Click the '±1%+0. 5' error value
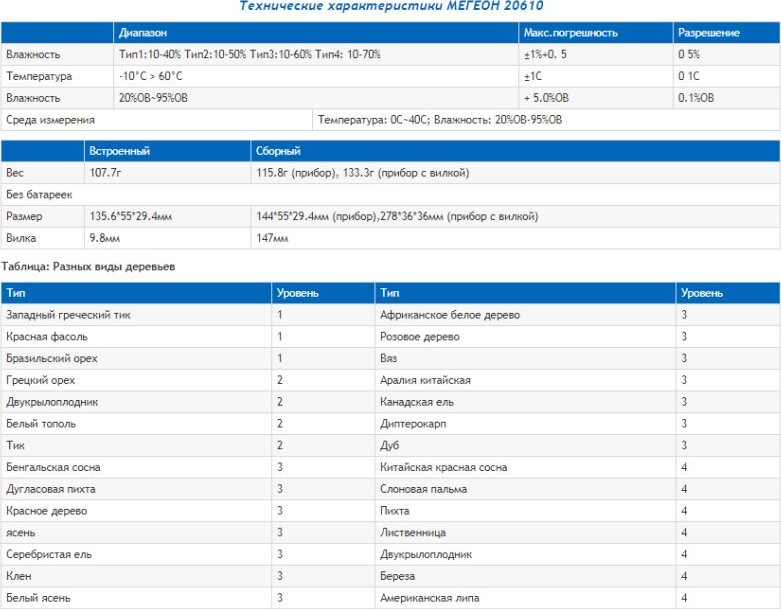 click(x=545, y=54)
